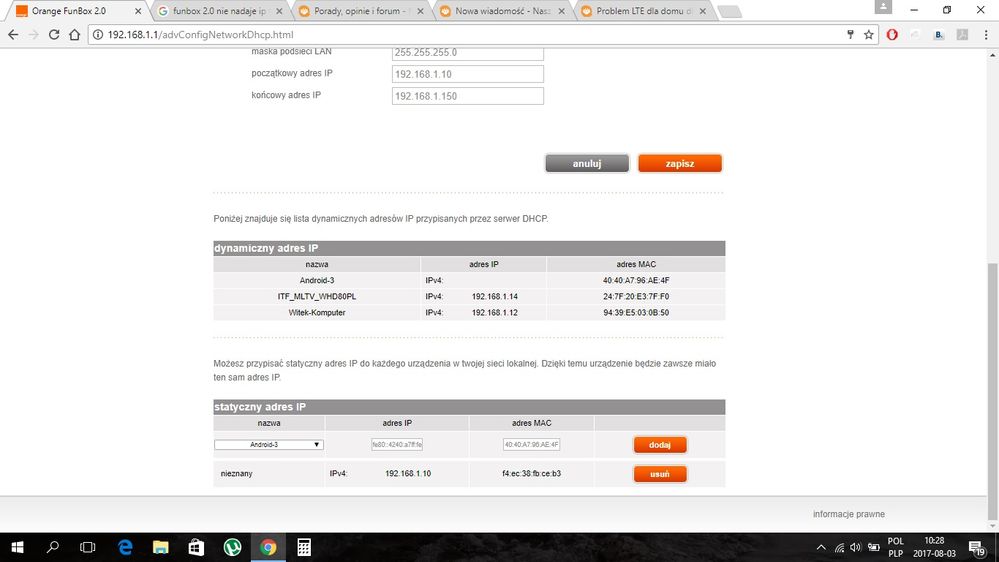This screenshot has height=562, width=999.
Task: Switch to 'funbox 2.0 nie nadaje ip' tab
Action: point(219,11)
